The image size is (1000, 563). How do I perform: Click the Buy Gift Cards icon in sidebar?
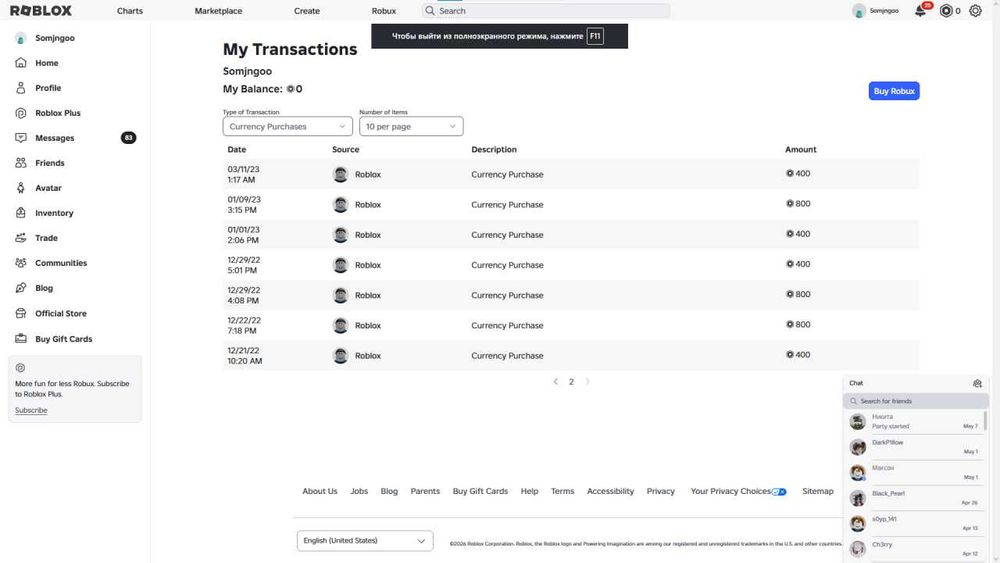21,339
